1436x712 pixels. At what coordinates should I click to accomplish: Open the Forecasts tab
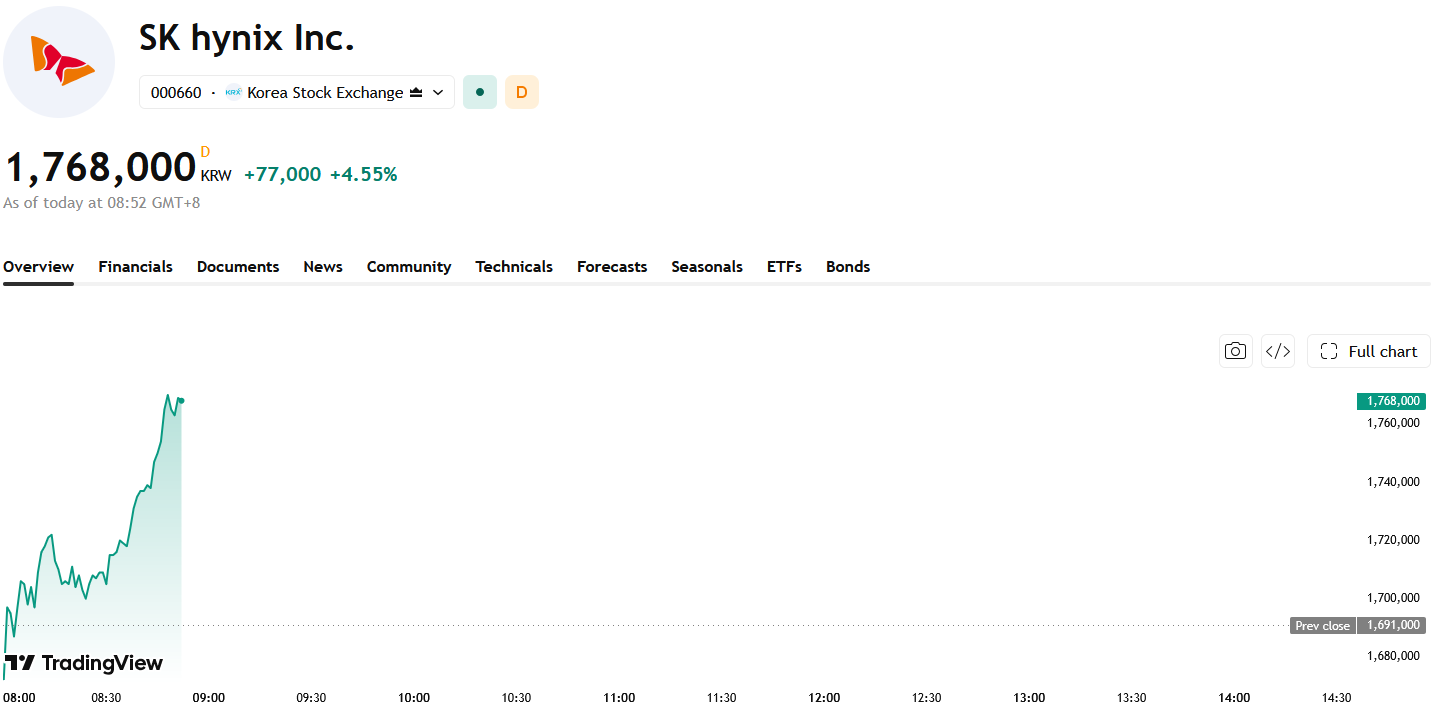point(612,267)
